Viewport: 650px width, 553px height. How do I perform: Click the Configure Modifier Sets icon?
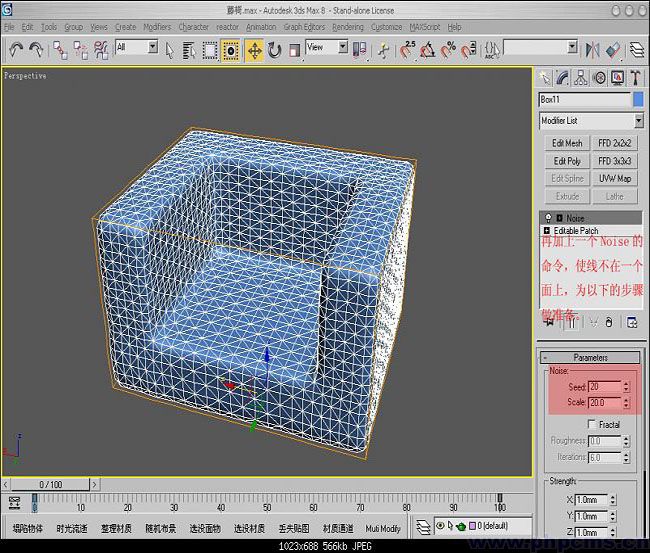tap(632, 323)
